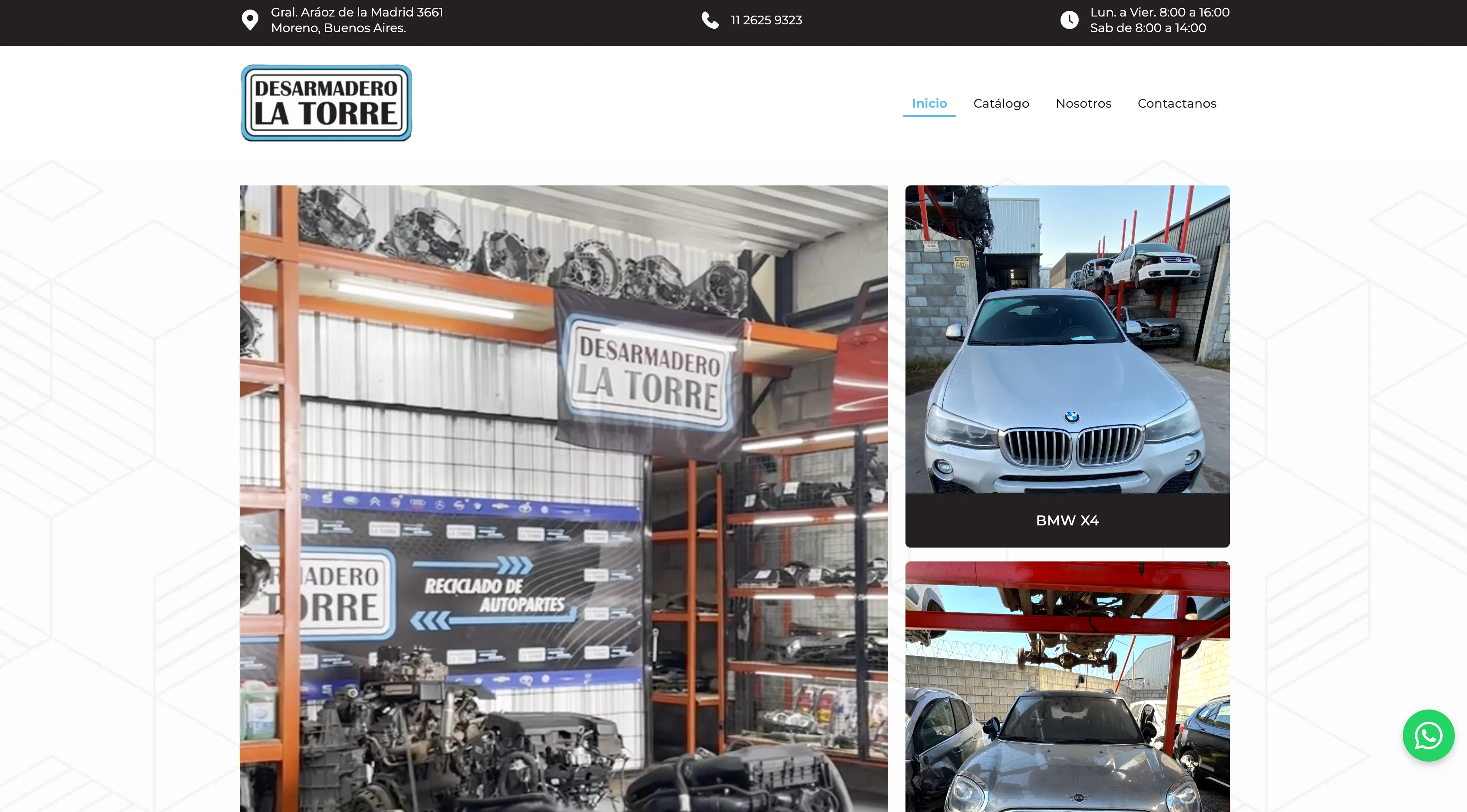Click the Moreno, Buenos Aires text
The height and width of the screenshot is (812, 1467).
point(338,27)
